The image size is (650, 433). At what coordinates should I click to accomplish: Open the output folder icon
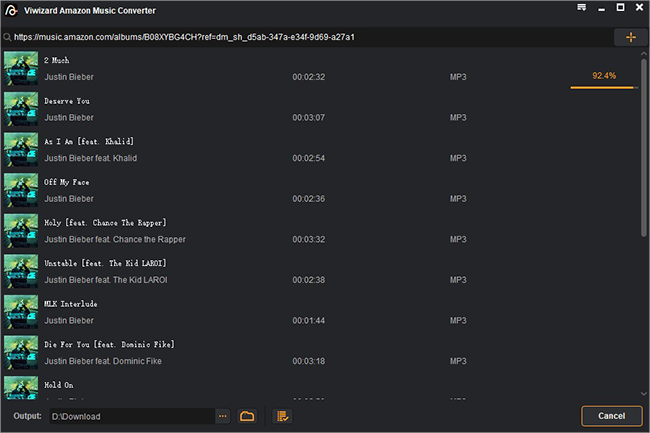coord(247,416)
